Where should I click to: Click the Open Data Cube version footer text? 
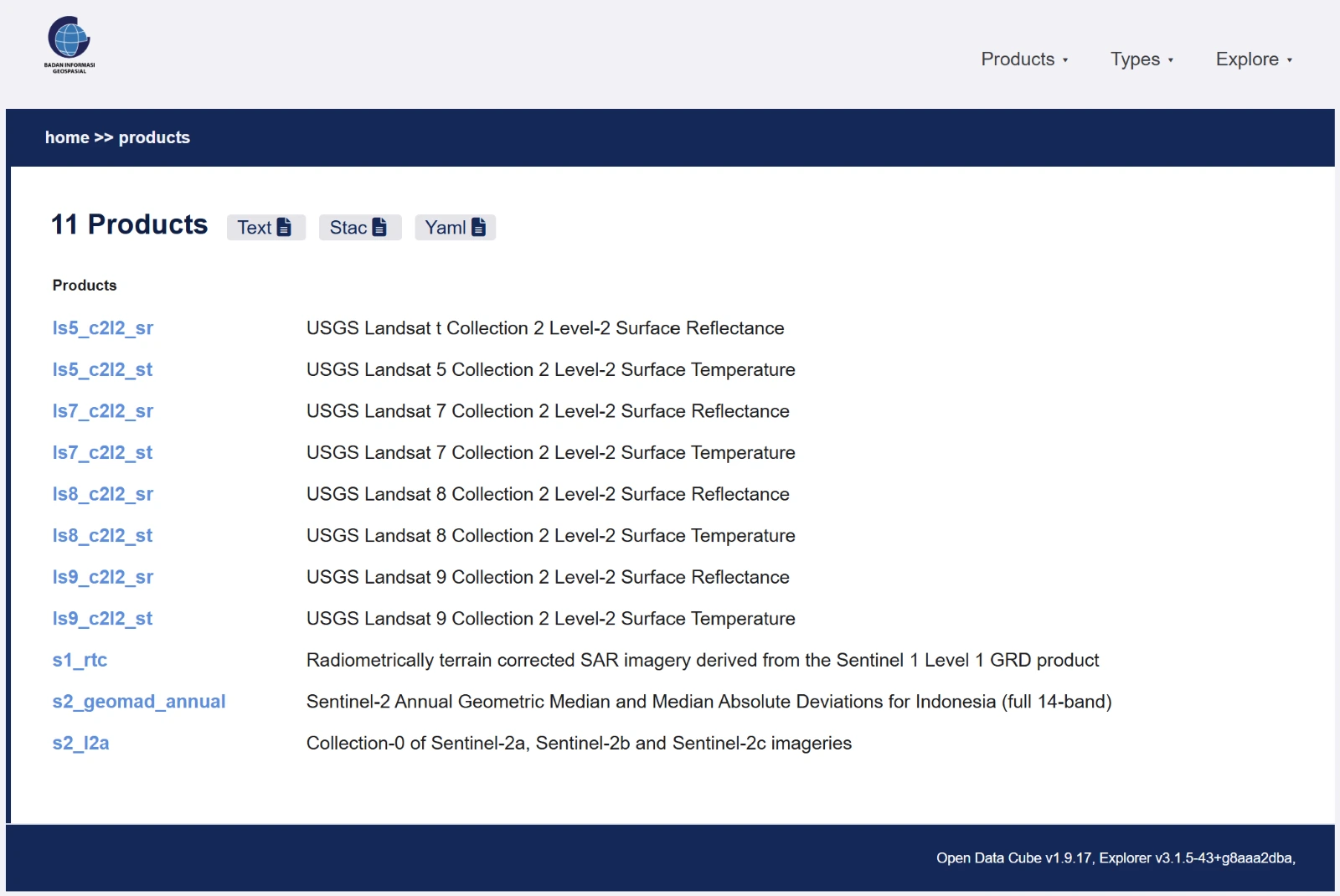[1116, 858]
